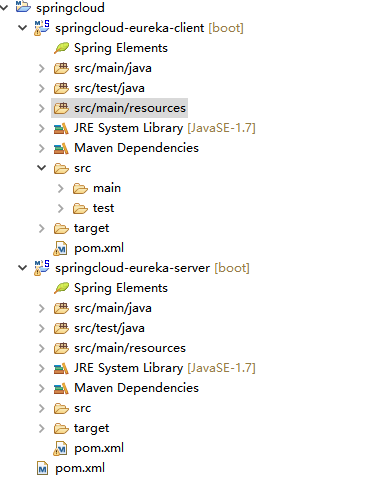The height and width of the screenshot is (499, 370).
Task: Expand the main folder under src
Action: tap(61, 188)
